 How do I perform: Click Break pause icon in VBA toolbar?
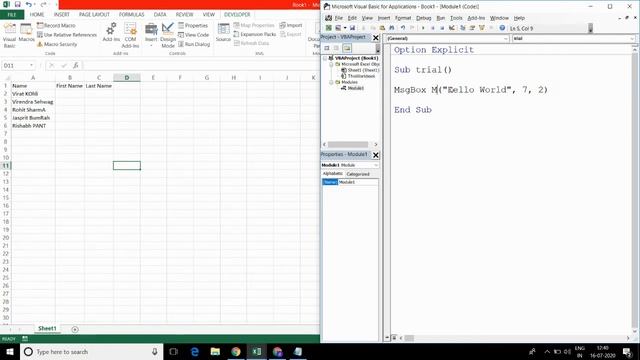coord(433,28)
